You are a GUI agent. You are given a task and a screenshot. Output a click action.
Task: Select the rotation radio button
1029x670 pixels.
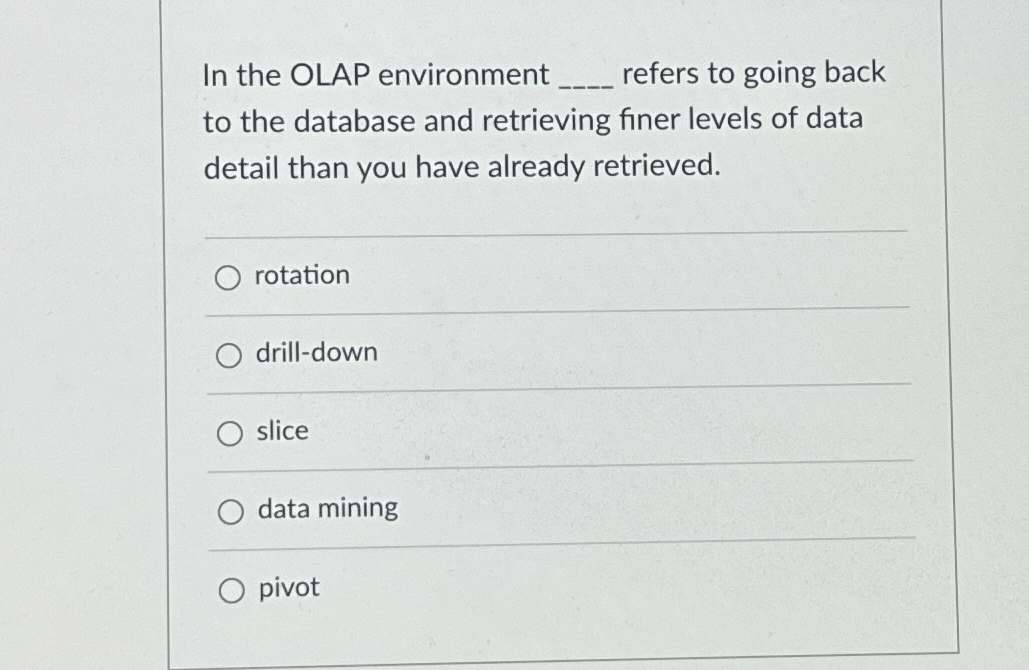click(228, 278)
